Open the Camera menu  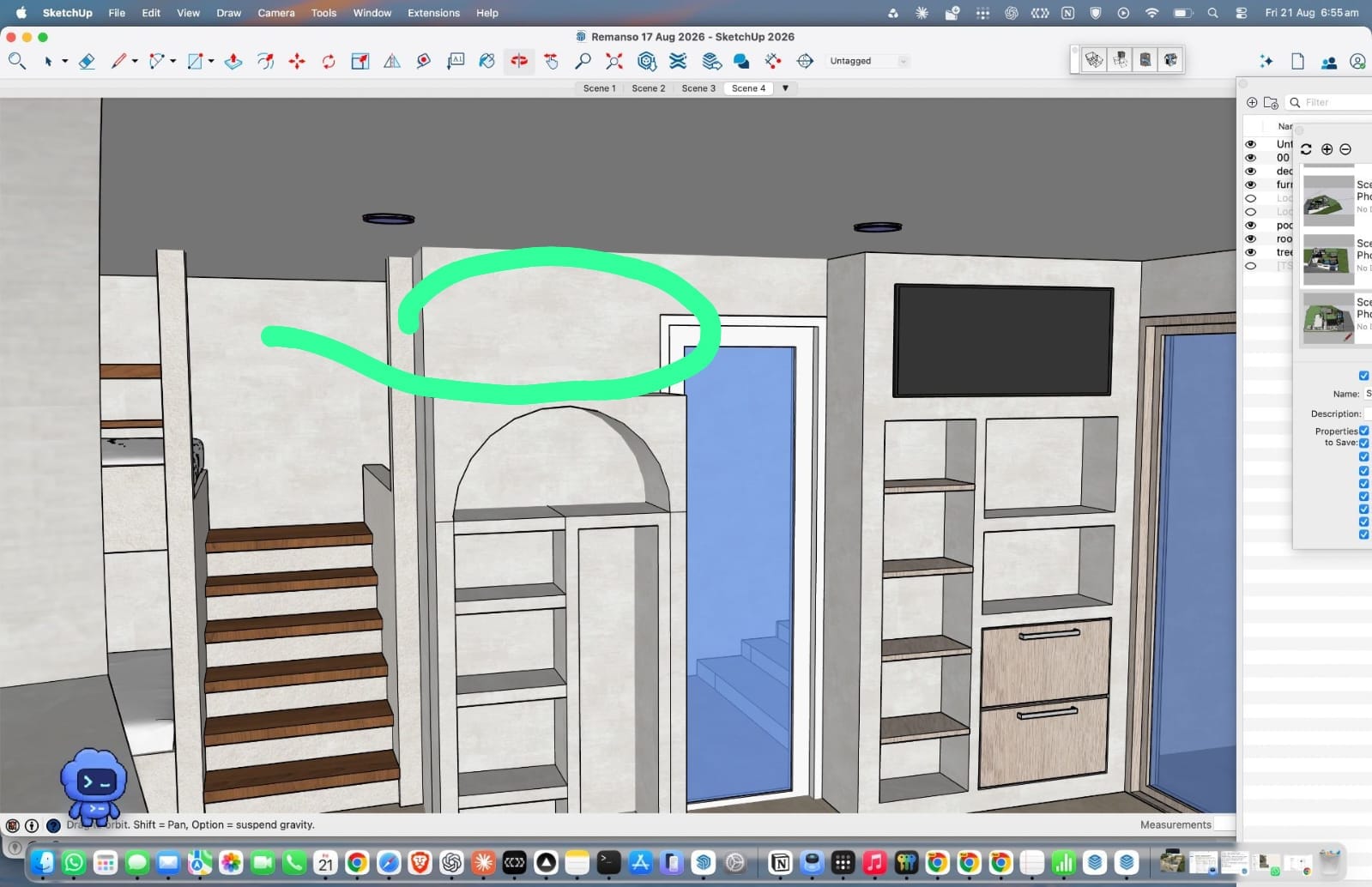click(x=276, y=13)
